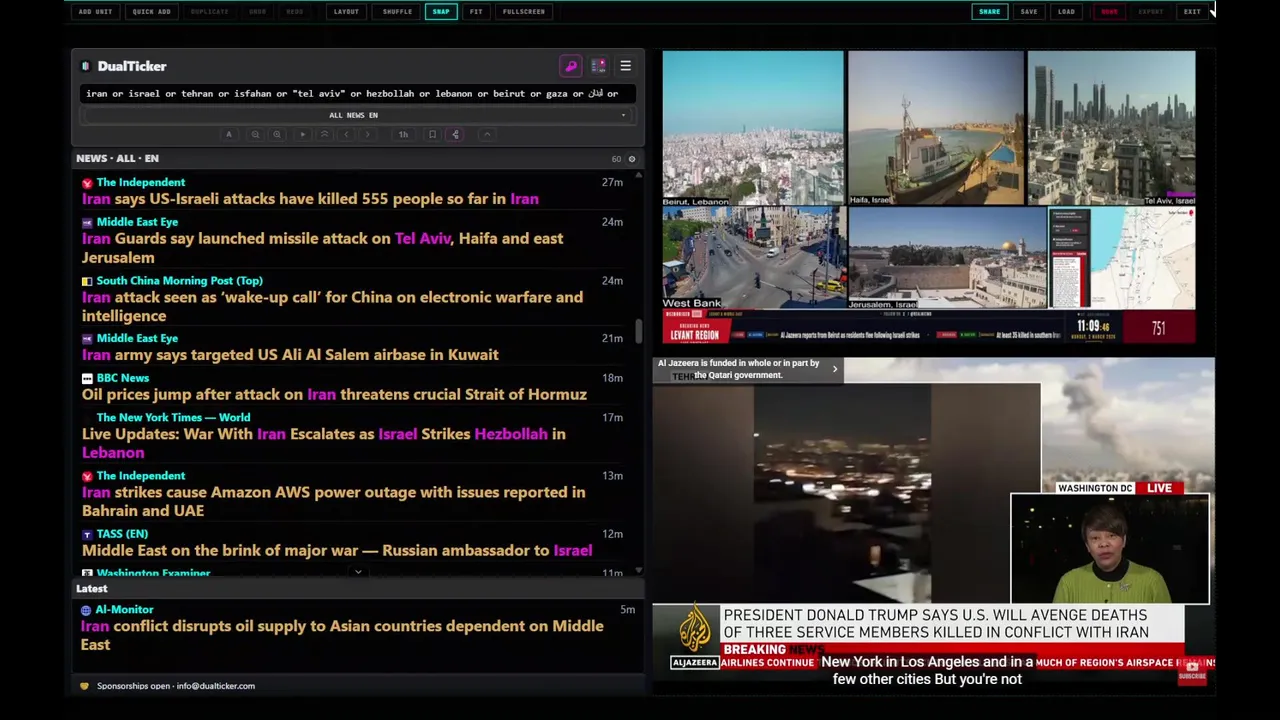The image size is (1280, 720).
Task: Click the magenta key icon in DualTicker header
Action: click(571, 66)
